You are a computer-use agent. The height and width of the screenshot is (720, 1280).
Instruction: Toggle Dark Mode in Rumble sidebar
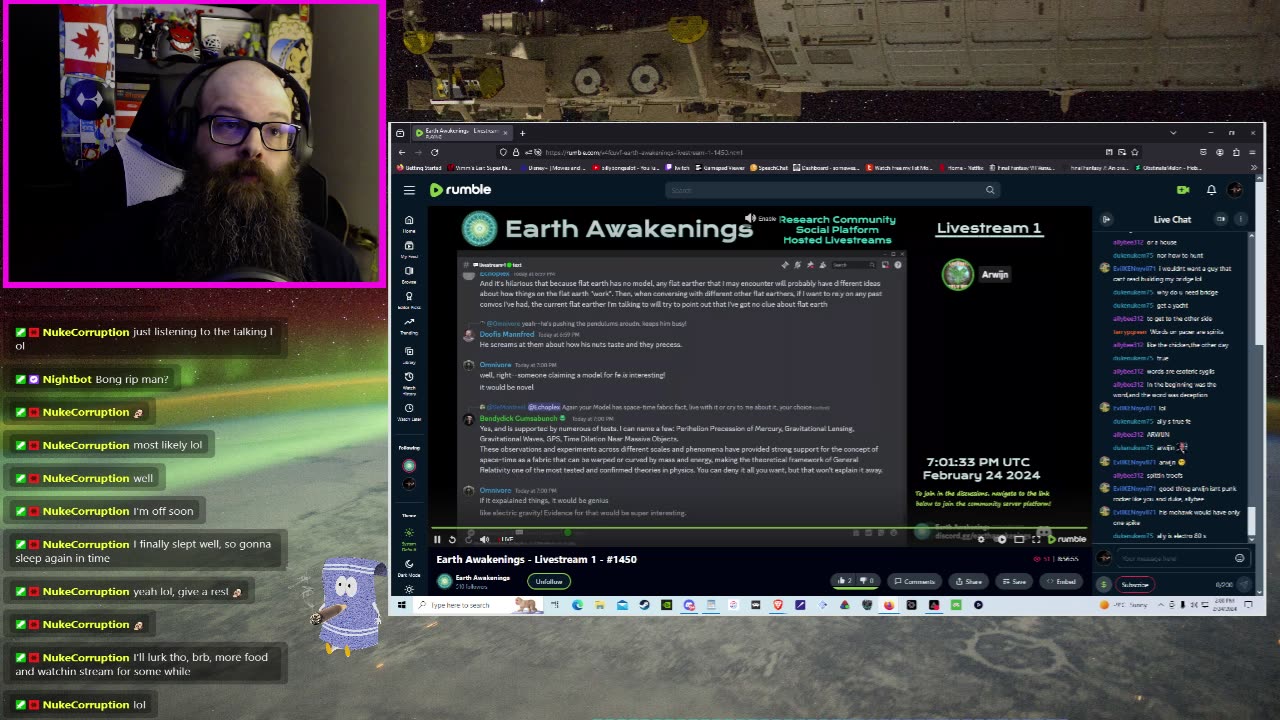(x=409, y=570)
